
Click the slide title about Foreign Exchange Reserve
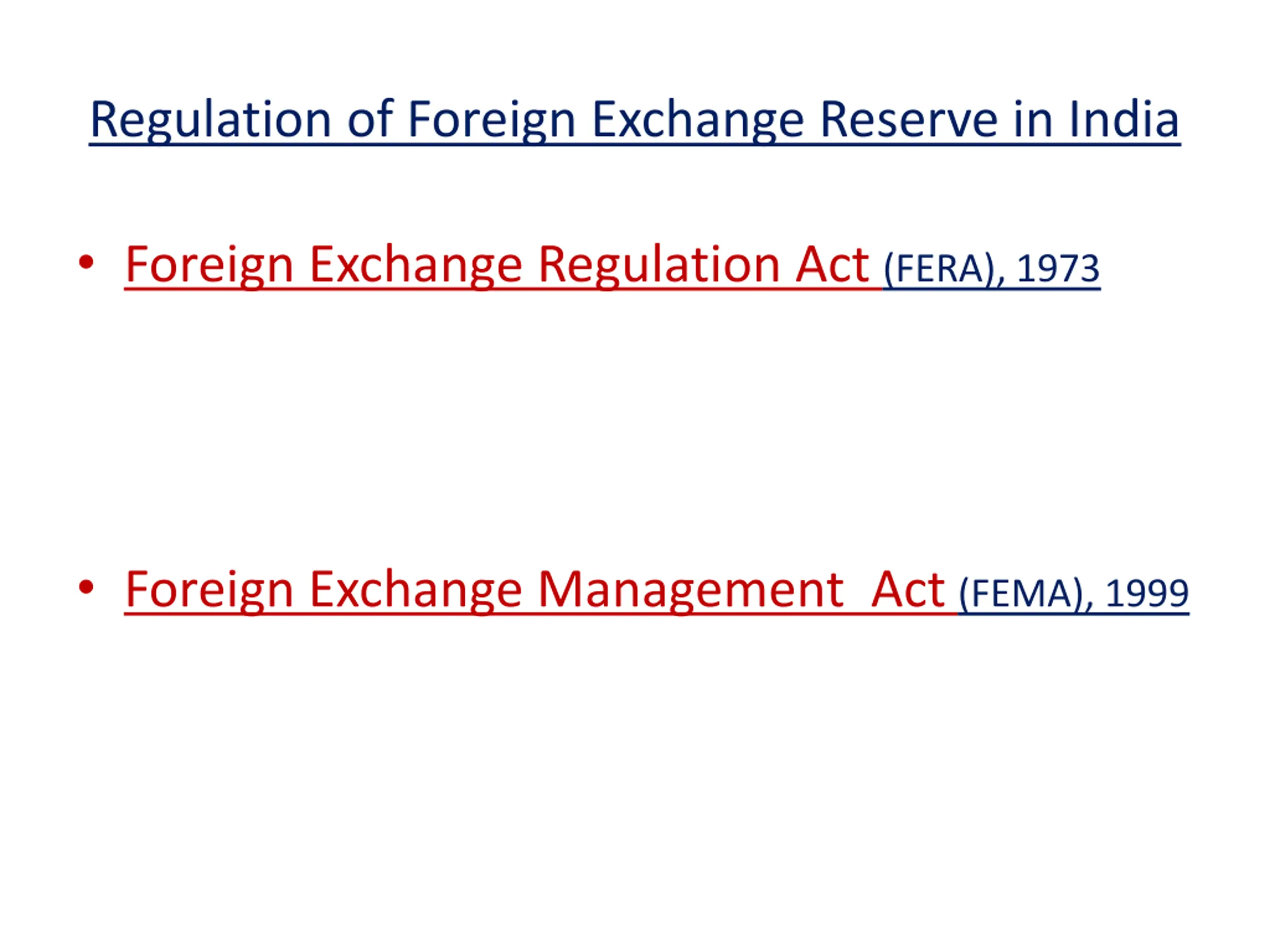635,120
